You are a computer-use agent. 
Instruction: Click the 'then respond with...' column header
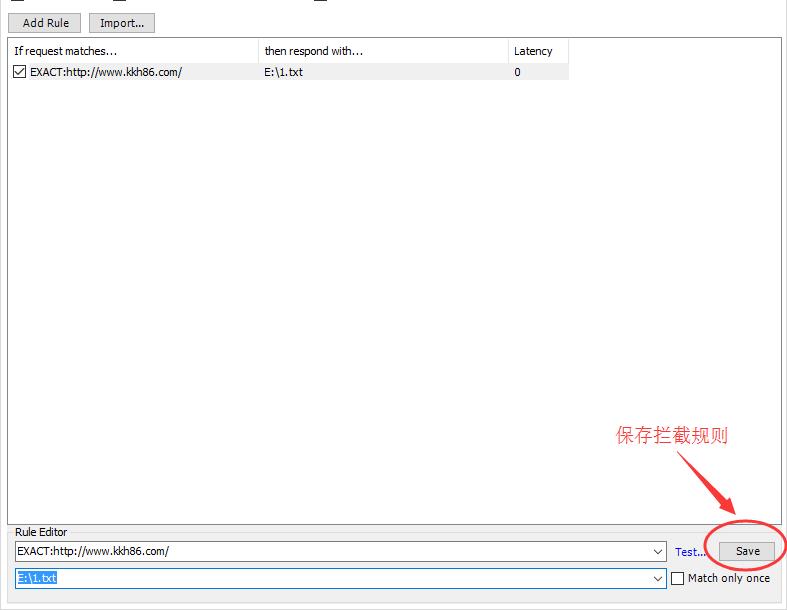[383, 51]
